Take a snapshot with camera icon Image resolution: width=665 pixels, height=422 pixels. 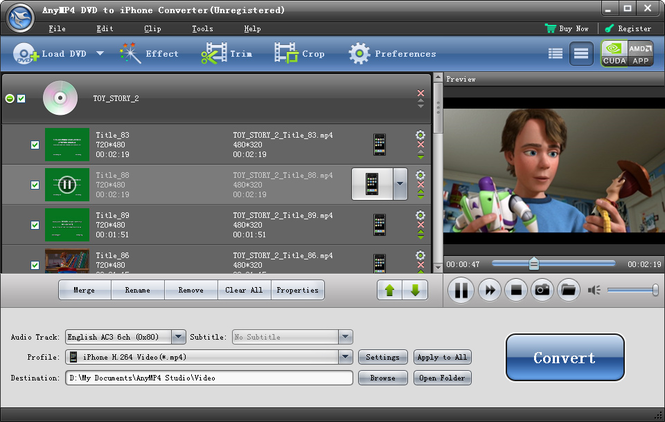point(542,290)
